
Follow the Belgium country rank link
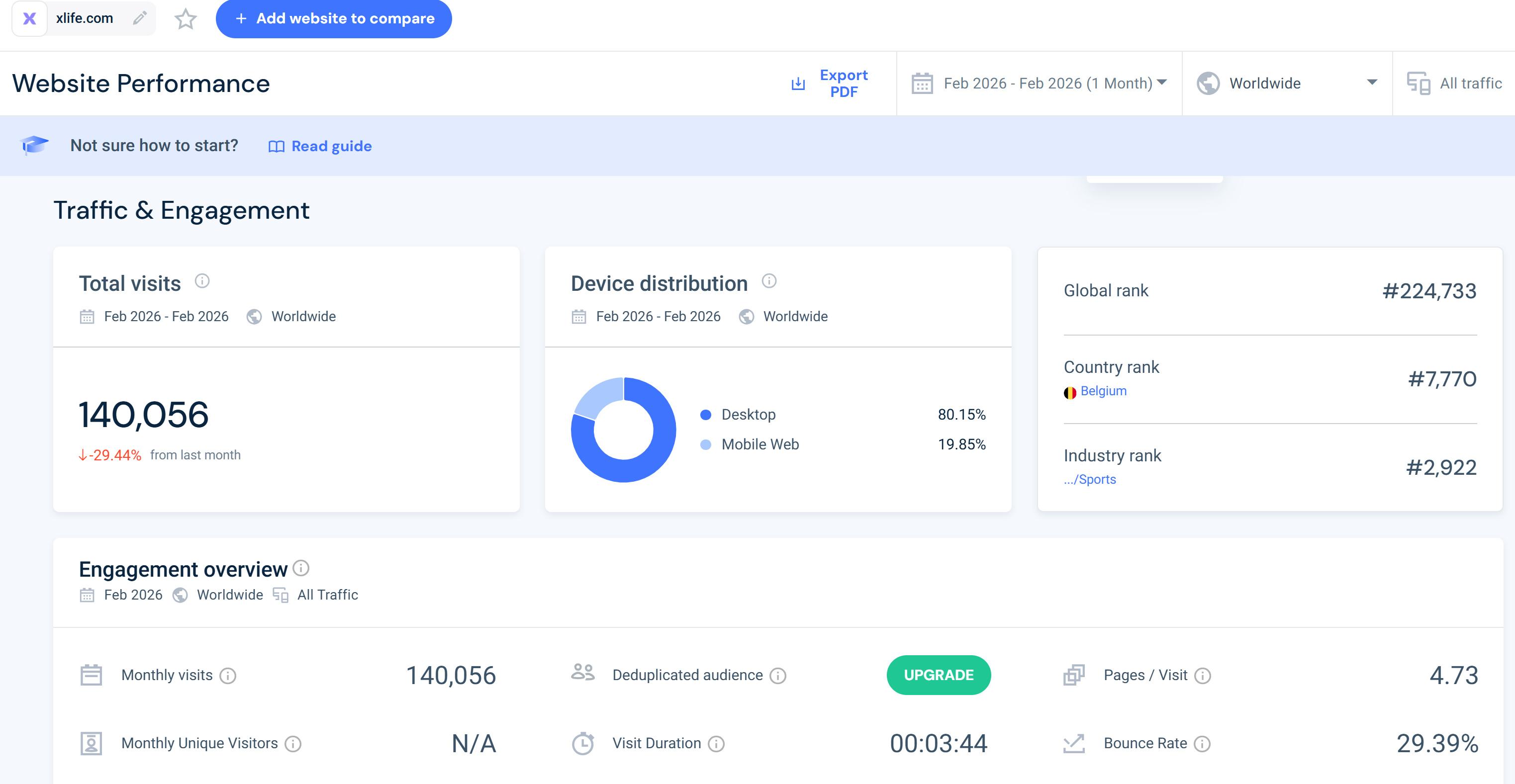click(1103, 391)
